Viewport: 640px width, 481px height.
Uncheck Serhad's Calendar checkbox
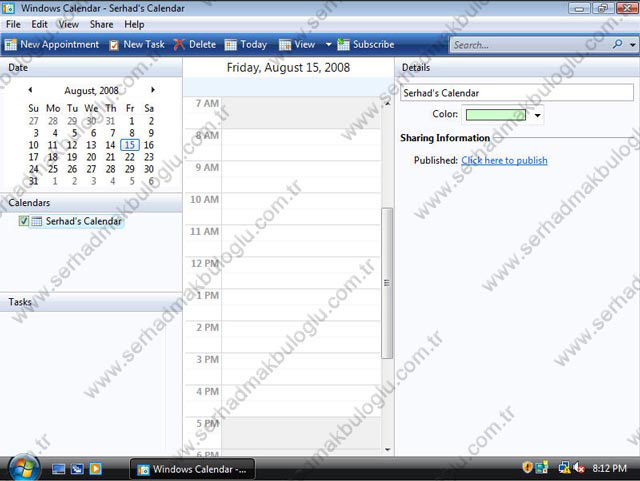[x=24, y=221]
